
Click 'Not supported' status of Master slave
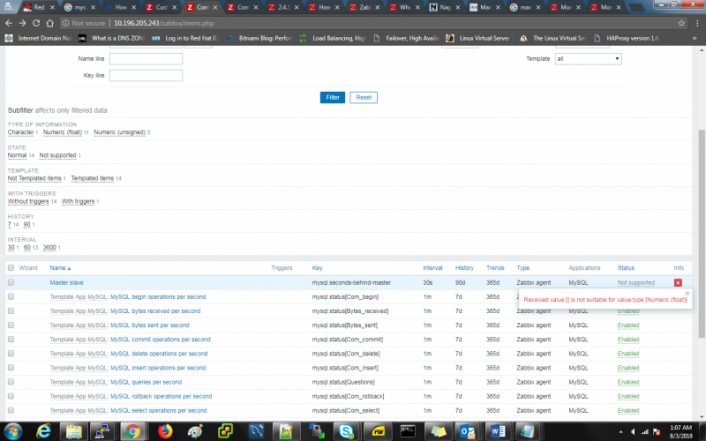[636, 282]
